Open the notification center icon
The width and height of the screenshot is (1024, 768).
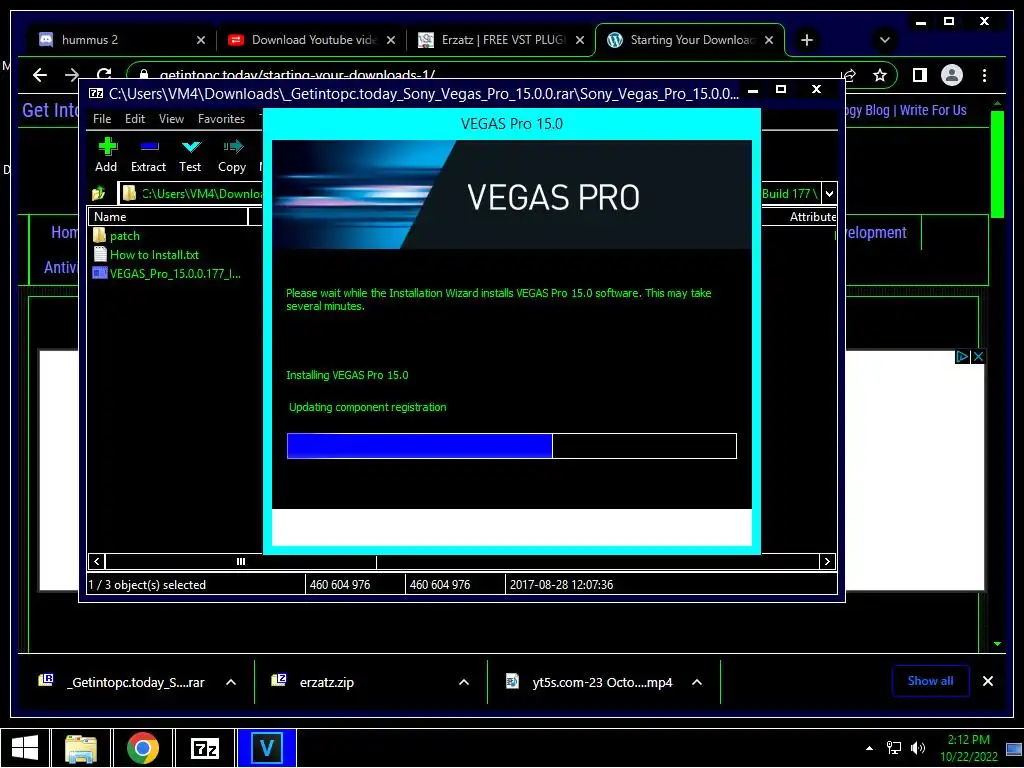[1014, 748]
